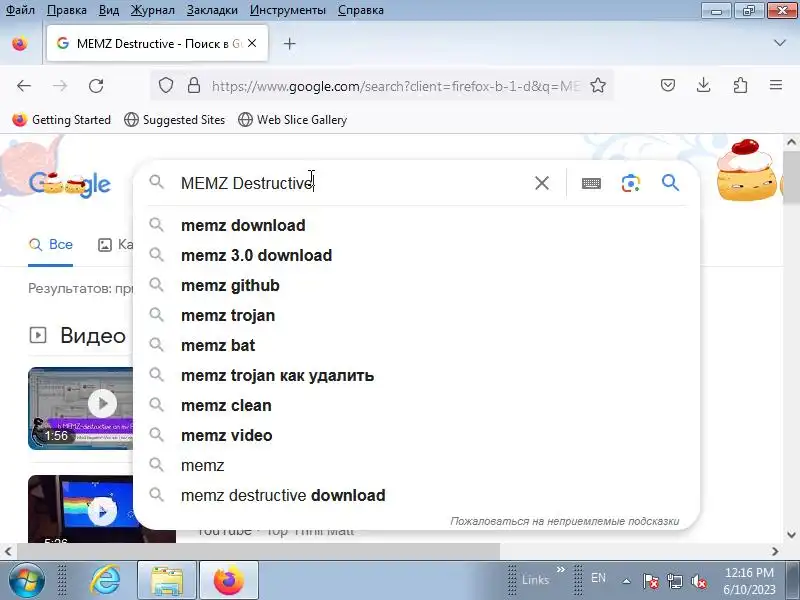Choose suggestion memz bat
This screenshot has height=600, width=800.
coord(416,345)
